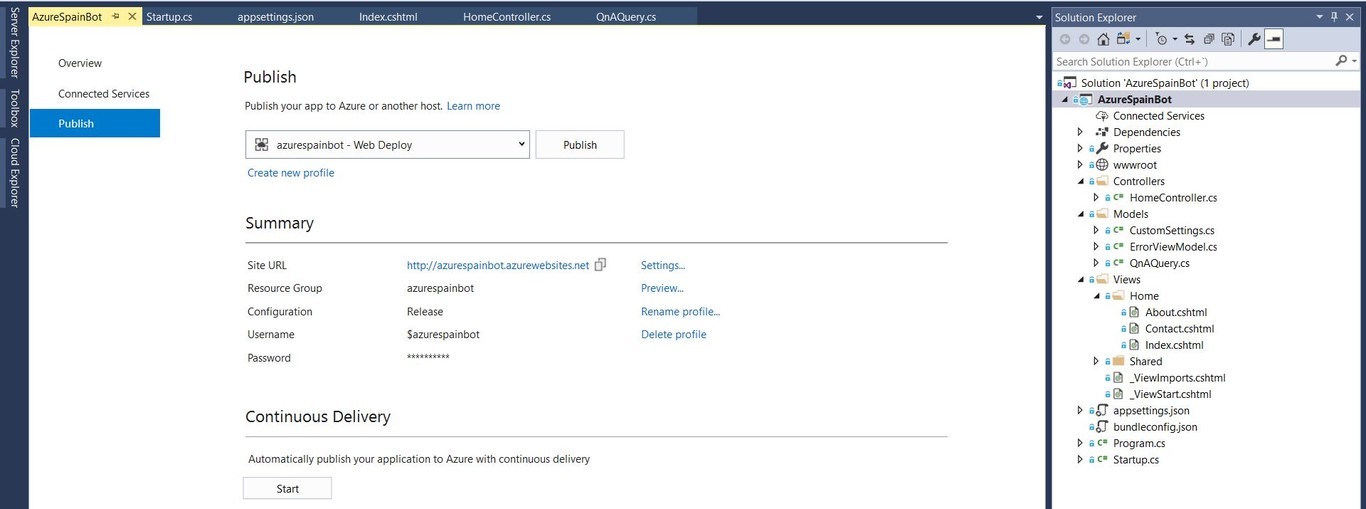Open Properties wrench icon in Solution Explorer
The image size is (1366, 509).
pos(1254,39)
